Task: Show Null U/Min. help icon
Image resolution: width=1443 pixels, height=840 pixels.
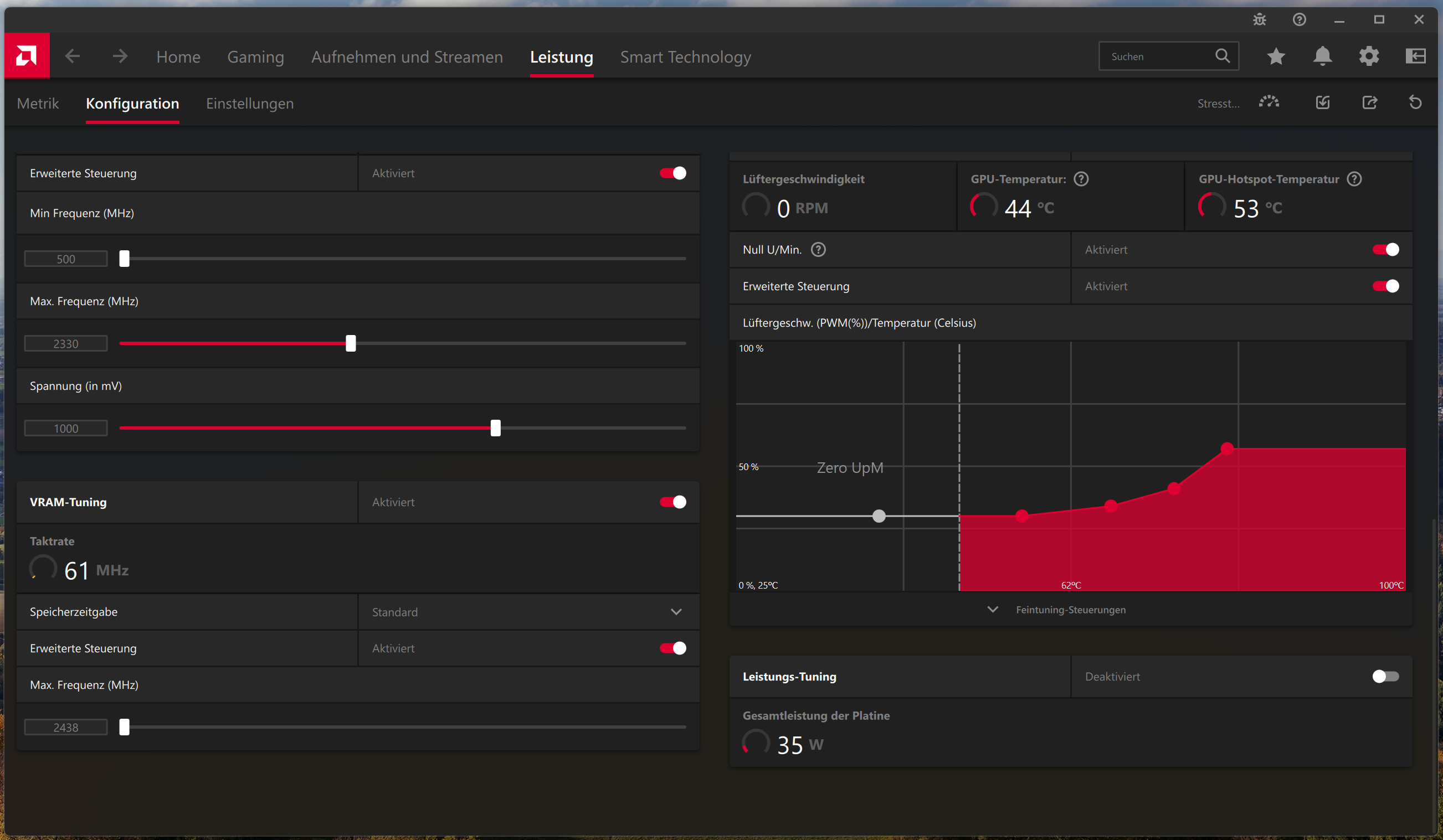Action: (818, 250)
